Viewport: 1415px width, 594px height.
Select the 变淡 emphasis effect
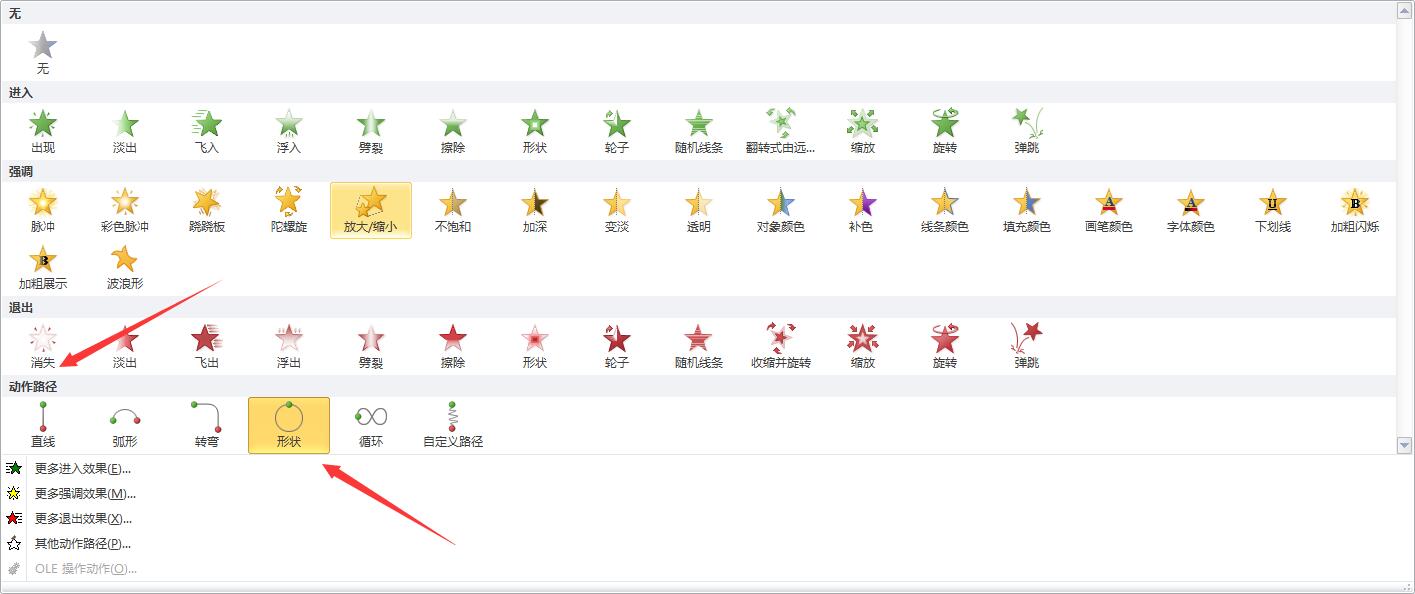tap(617, 210)
